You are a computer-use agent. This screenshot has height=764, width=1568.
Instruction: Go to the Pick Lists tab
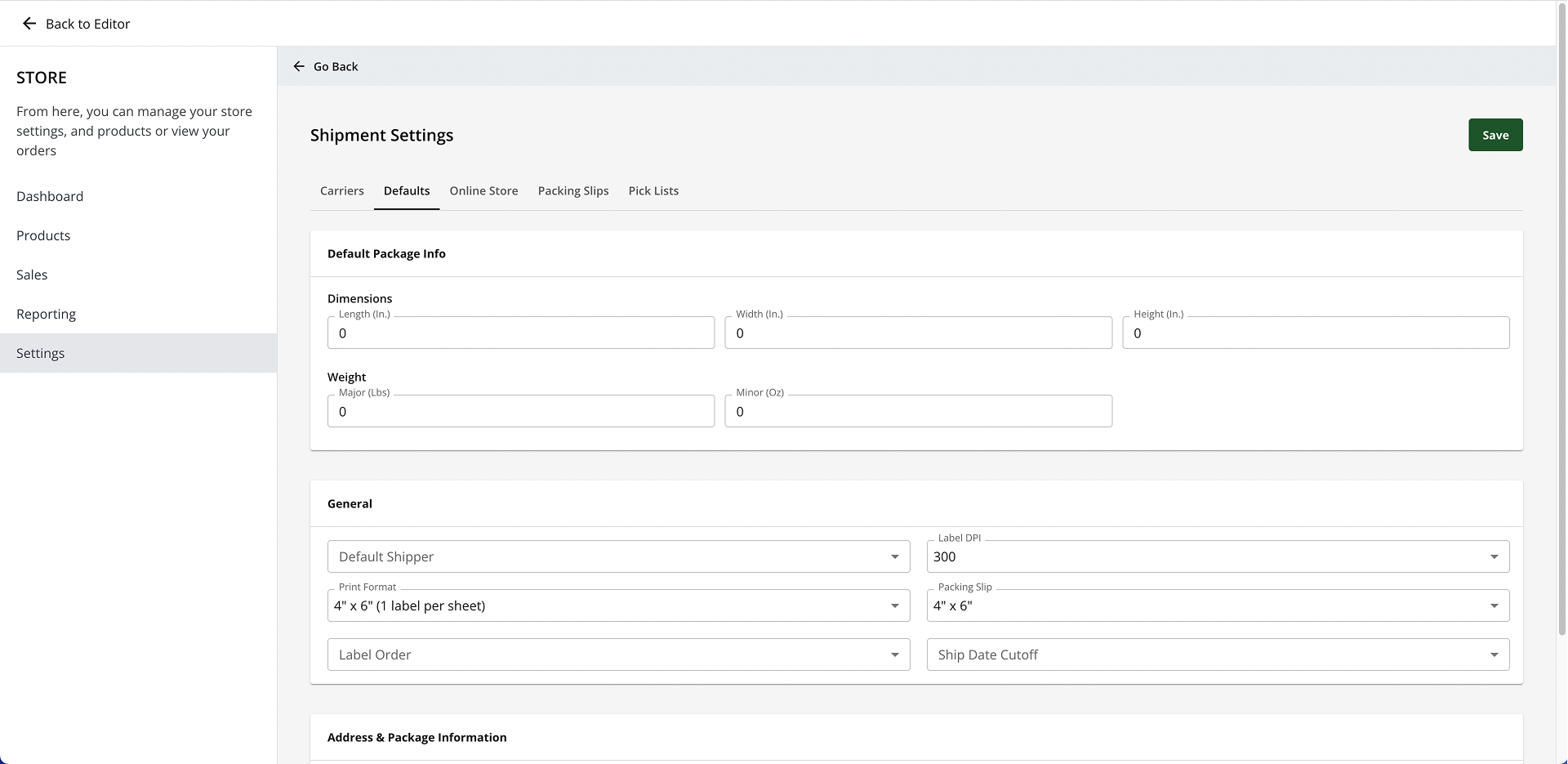pos(653,191)
